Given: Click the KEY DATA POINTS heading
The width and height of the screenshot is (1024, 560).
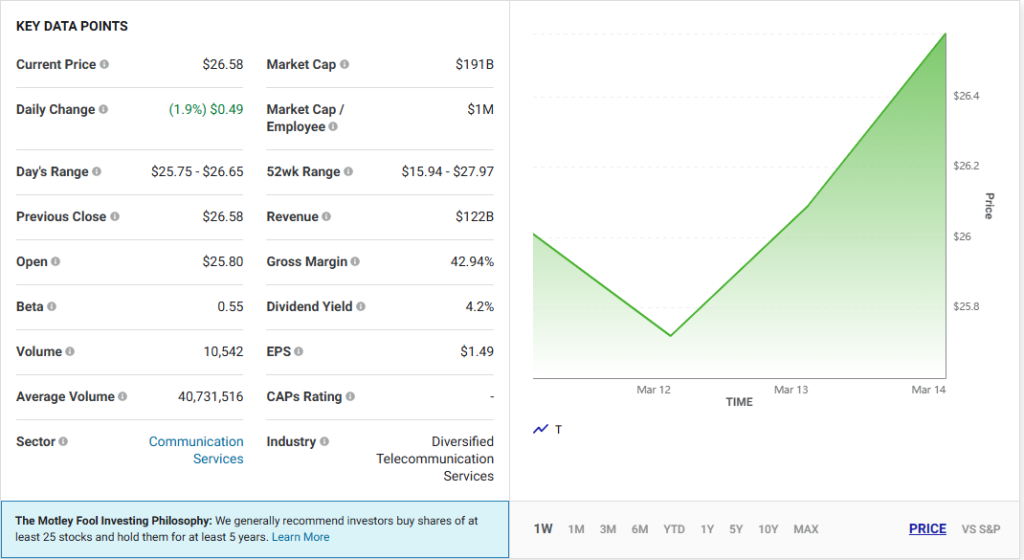Looking at the screenshot, I should coord(72,26).
